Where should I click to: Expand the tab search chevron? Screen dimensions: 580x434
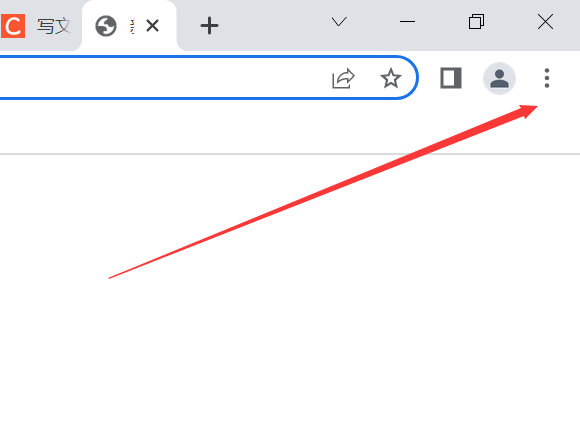[x=339, y=22]
